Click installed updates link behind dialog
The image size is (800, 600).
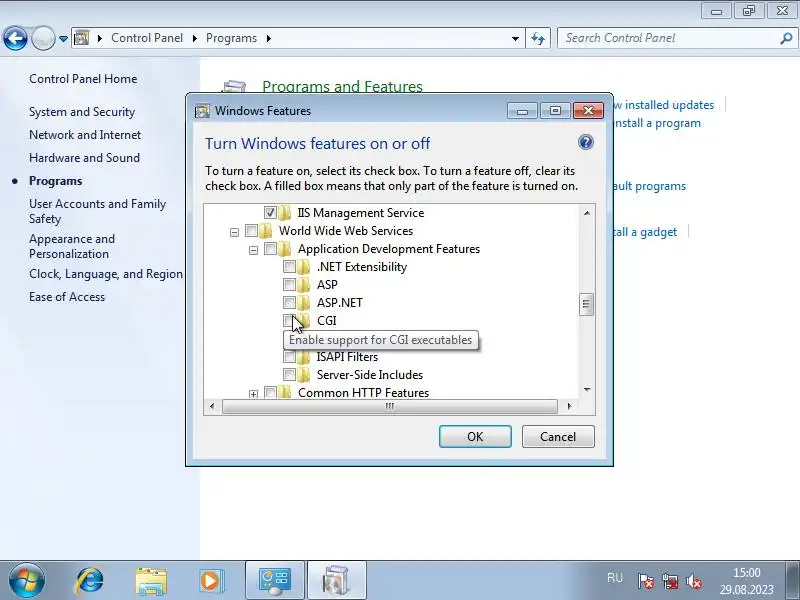(x=664, y=105)
